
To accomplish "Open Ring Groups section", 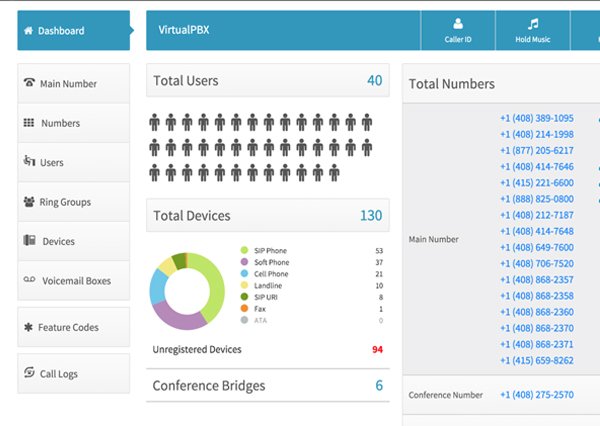I will tap(73, 202).
